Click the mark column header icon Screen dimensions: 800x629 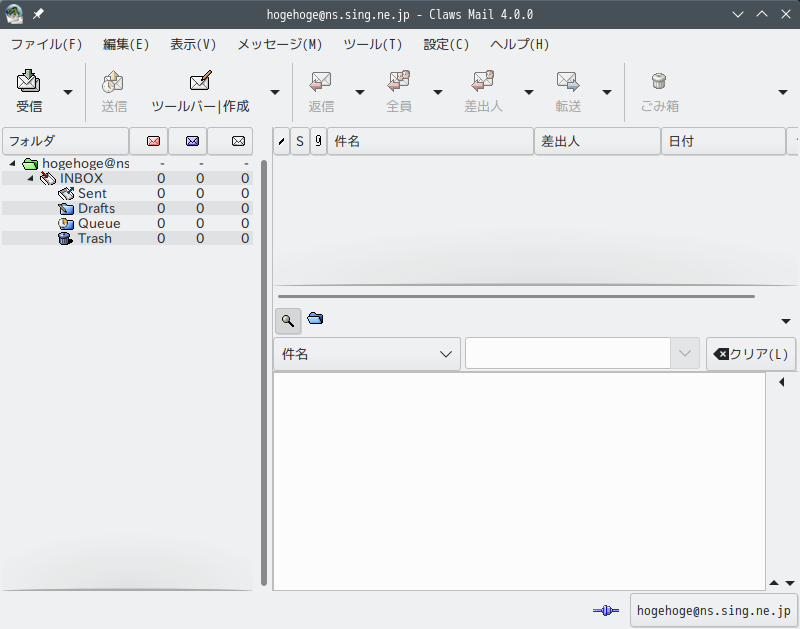click(282, 141)
